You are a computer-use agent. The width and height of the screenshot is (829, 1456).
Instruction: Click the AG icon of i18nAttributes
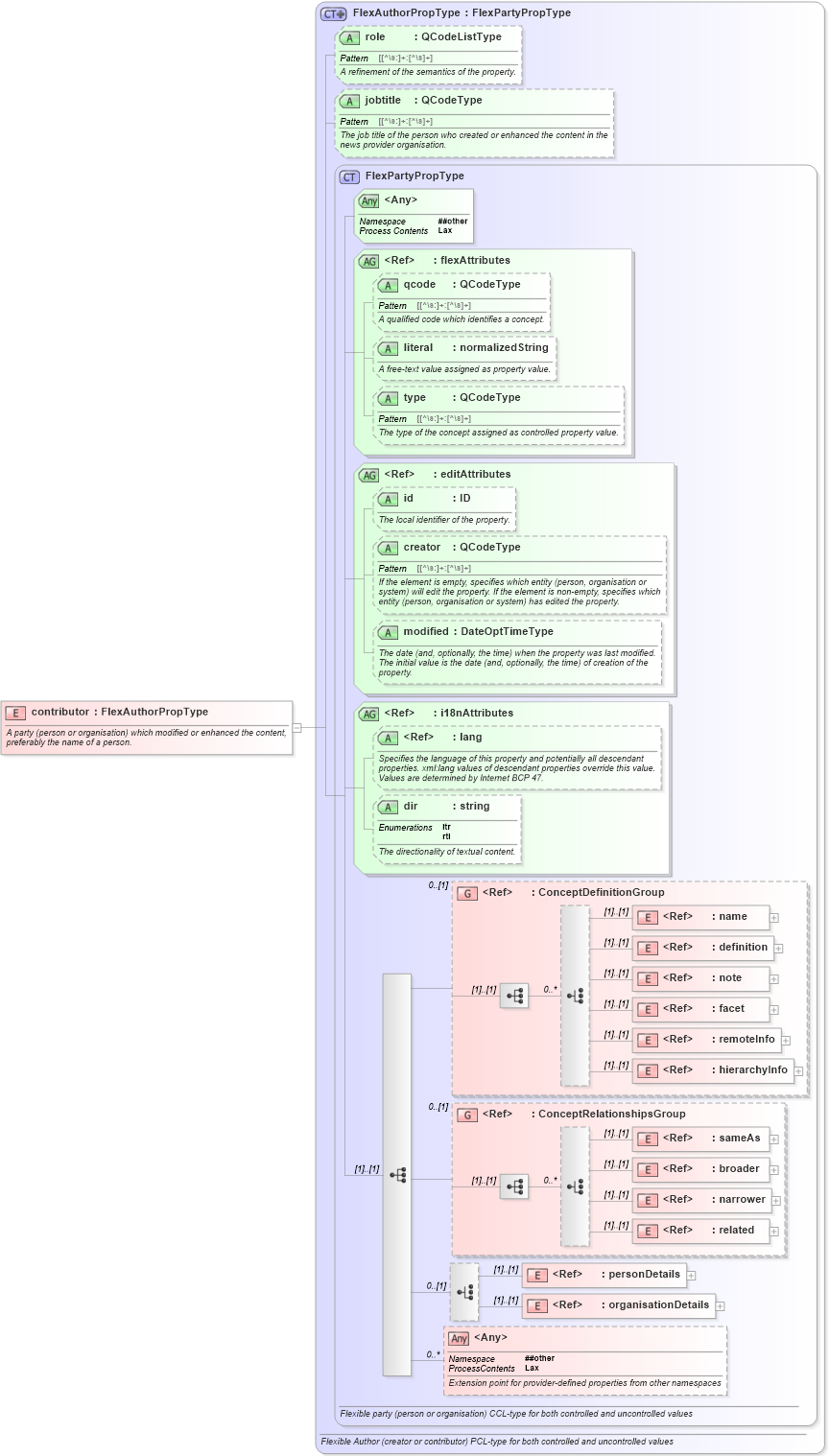pyautogui.click(x=368, y=714)
